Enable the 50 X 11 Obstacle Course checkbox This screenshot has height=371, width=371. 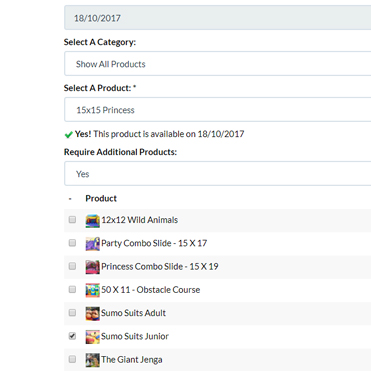72,289
